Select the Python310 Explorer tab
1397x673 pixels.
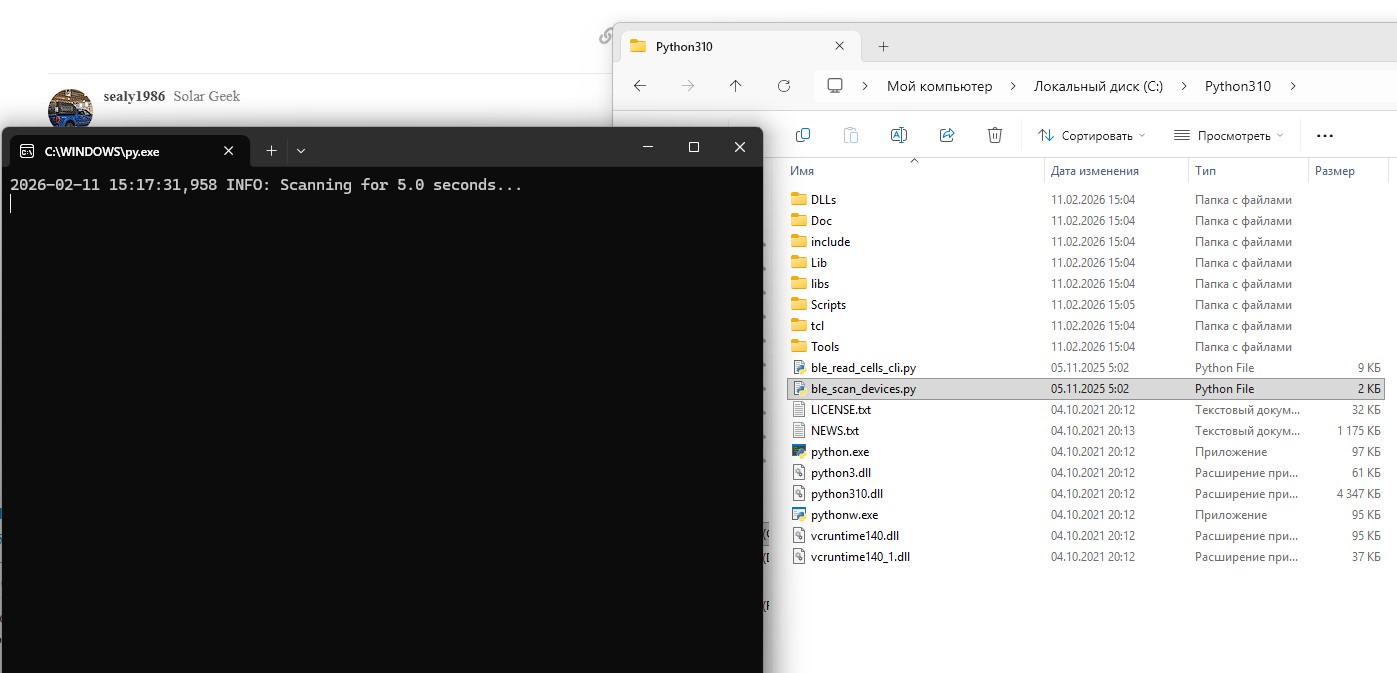tap(720, 46)
